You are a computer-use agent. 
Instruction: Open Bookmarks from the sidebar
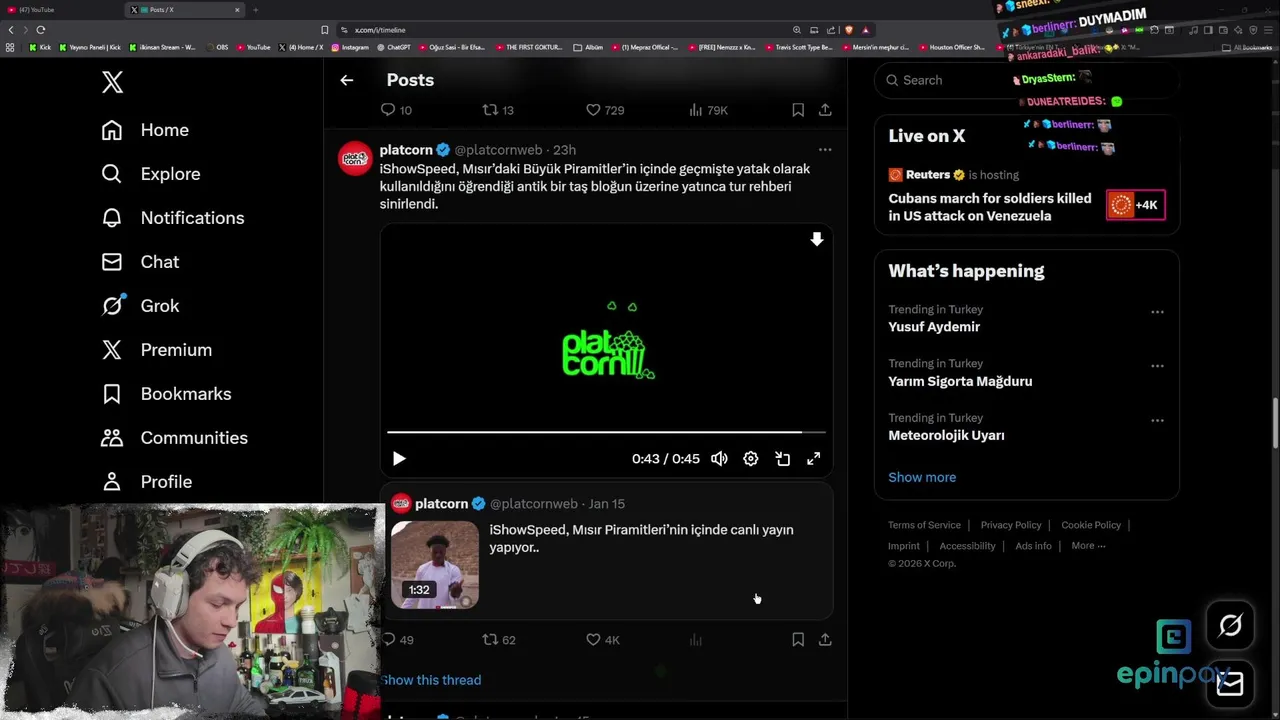click(x=166, y=394)
